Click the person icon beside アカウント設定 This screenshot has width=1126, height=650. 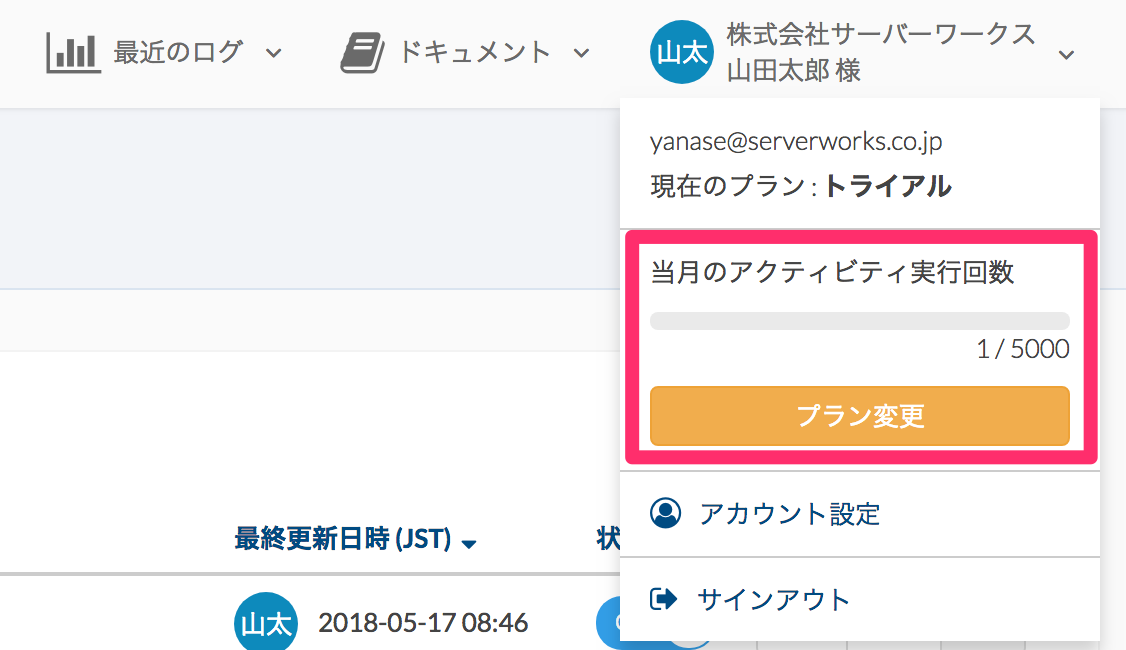666,514
